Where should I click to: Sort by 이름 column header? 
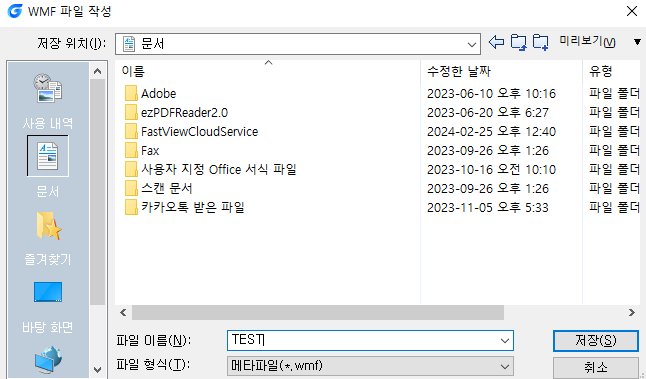(x=267, y=71)
